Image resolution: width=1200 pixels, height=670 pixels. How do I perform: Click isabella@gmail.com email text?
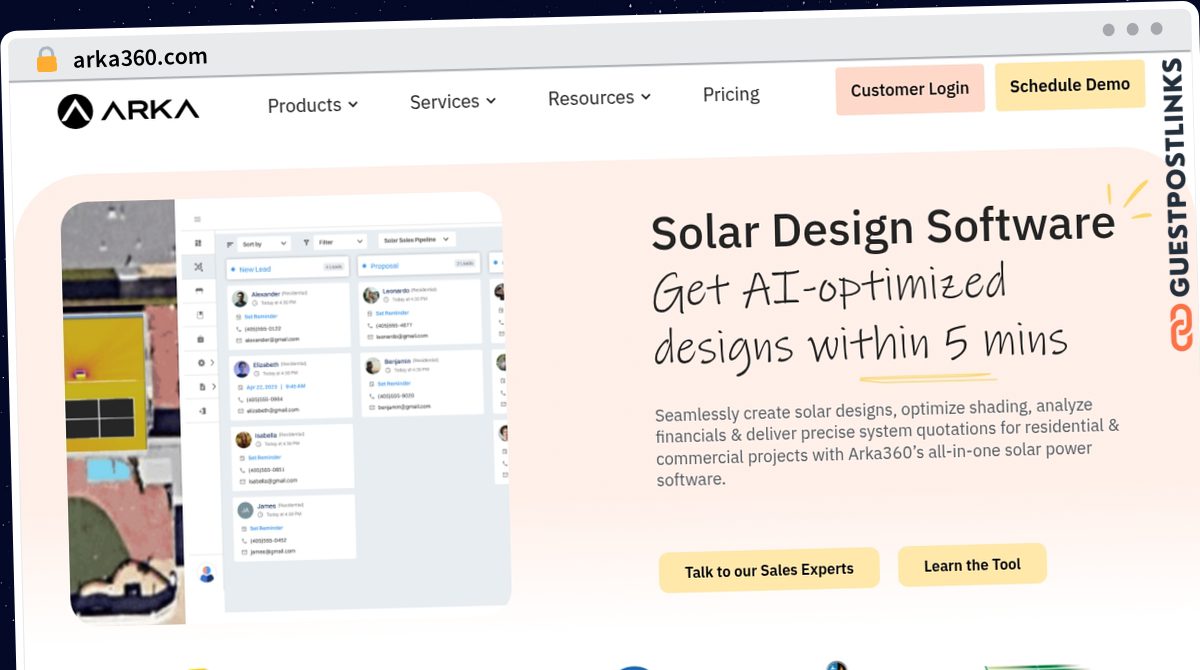click(x=273, y=481)
